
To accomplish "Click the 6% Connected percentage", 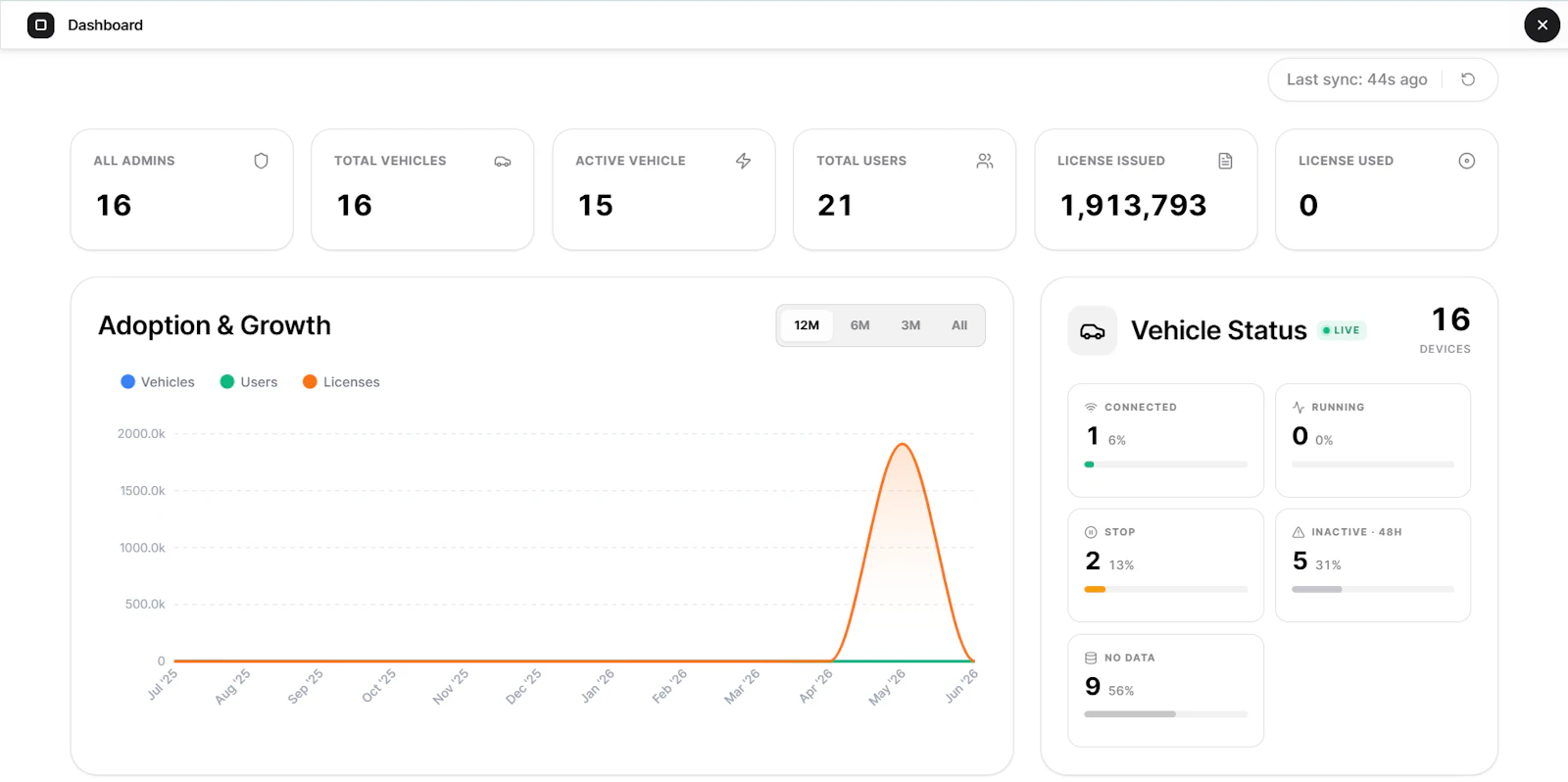I will (x=1117, y=441).
